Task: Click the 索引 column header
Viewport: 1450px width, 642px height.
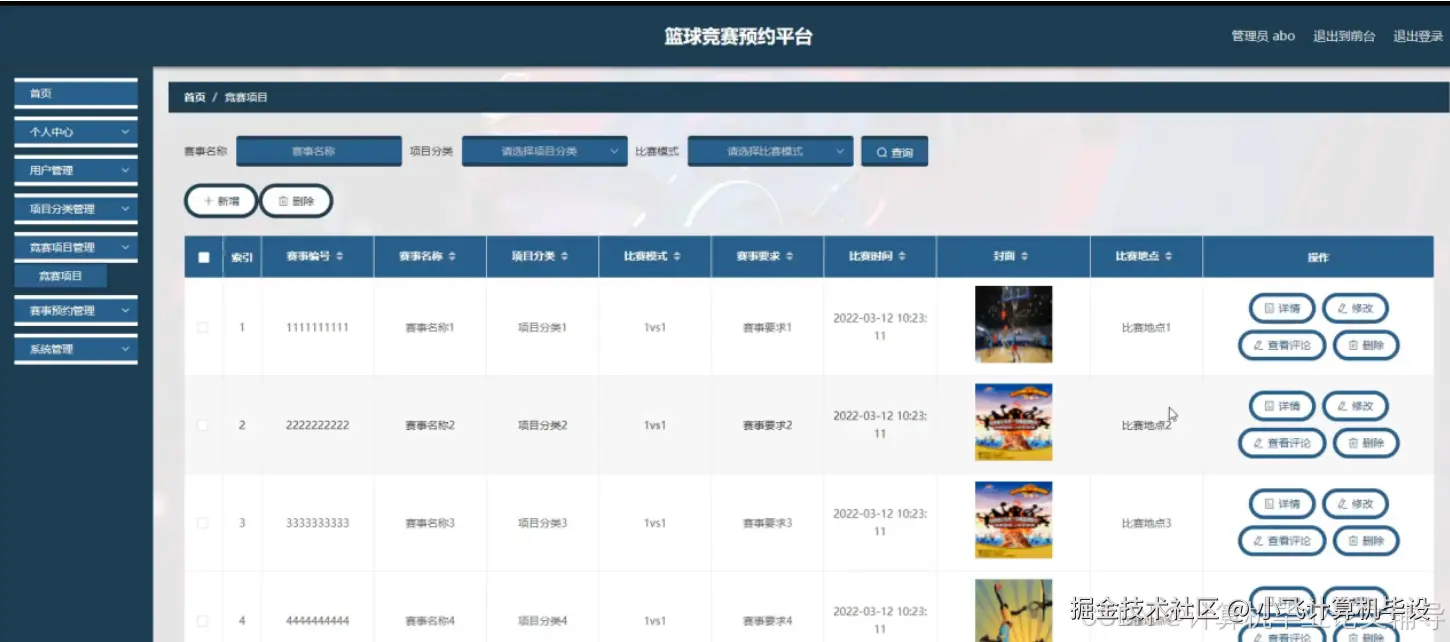Action: [242, 257]
